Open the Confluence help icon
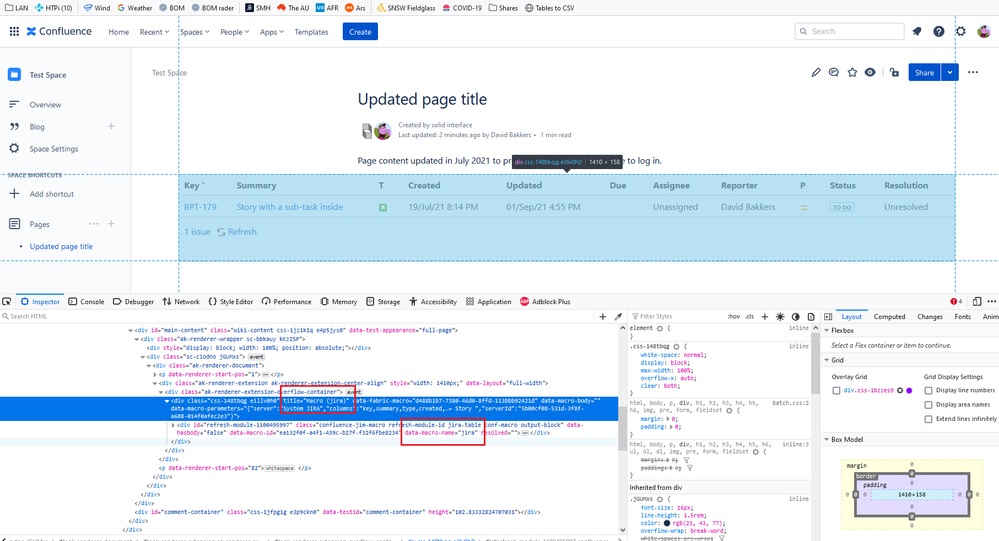The height and width of the screenshot is (541, 999). tap(938, 31)
